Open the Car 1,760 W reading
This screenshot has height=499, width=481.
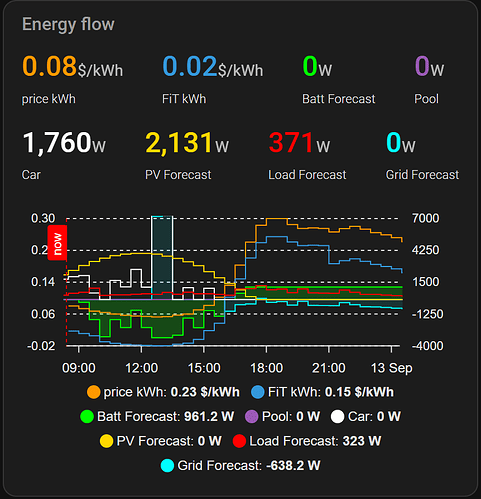click(x=64, y=143)
